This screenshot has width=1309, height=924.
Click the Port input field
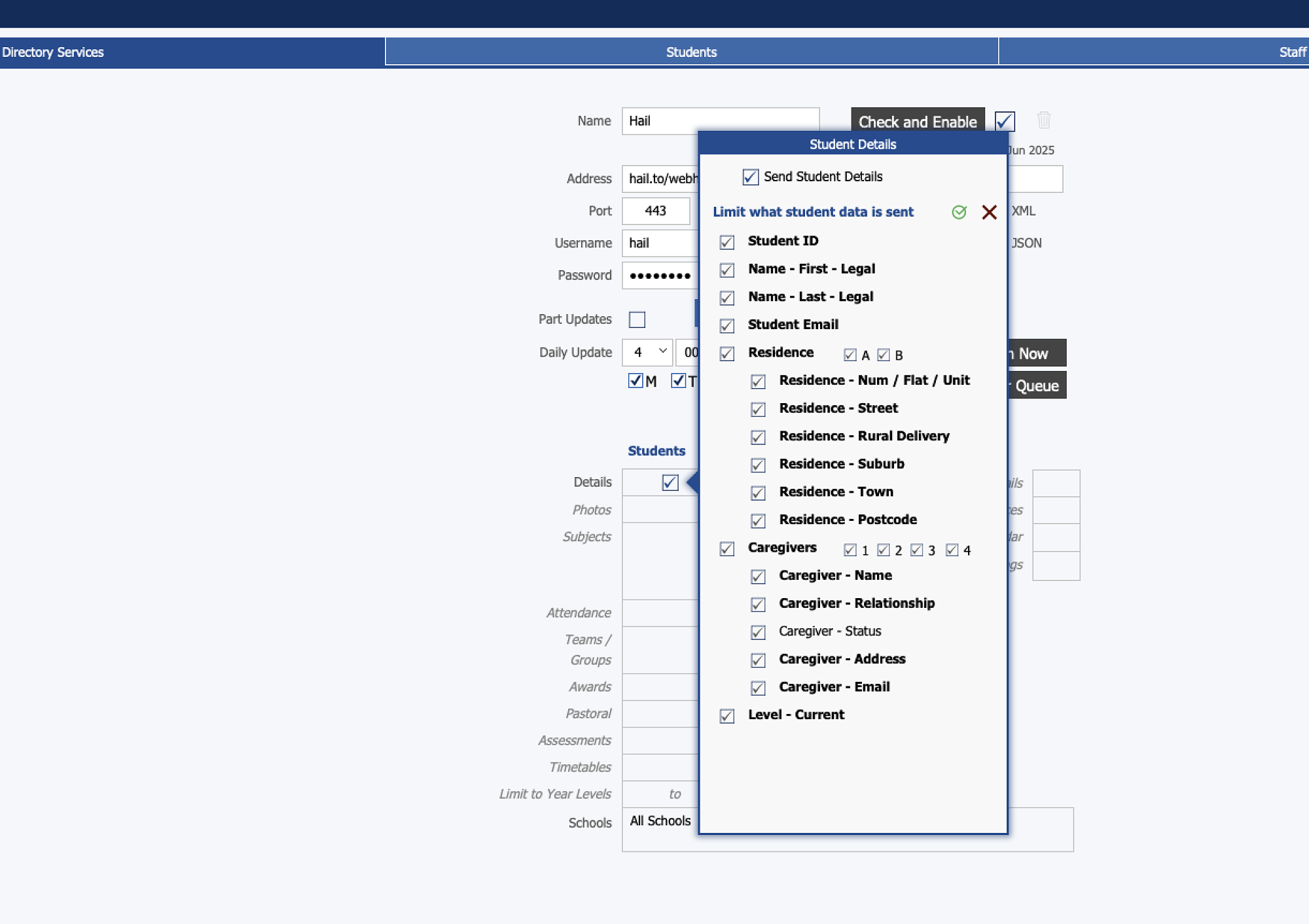656,211
